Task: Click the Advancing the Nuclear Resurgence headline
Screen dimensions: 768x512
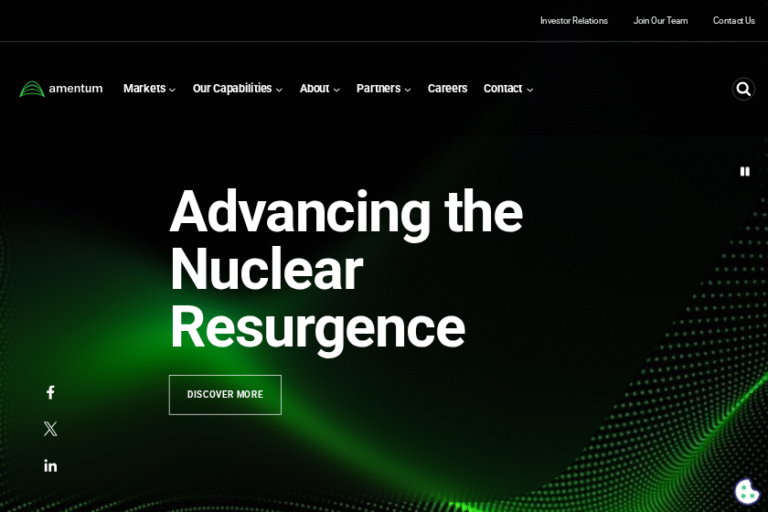Action: tap(345, 269)
